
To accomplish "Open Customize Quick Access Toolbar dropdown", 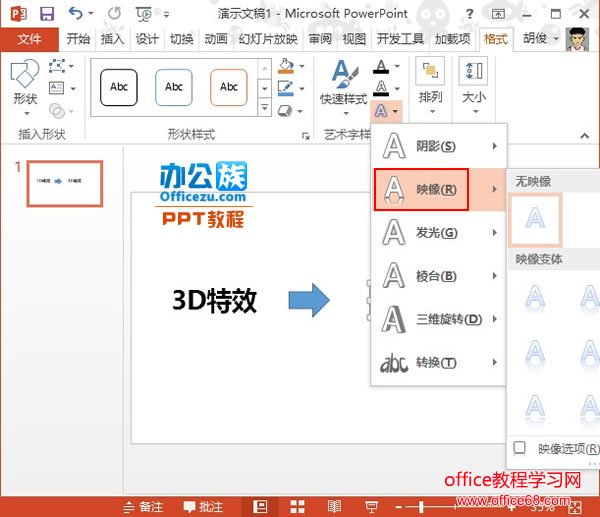I will 166,15.
